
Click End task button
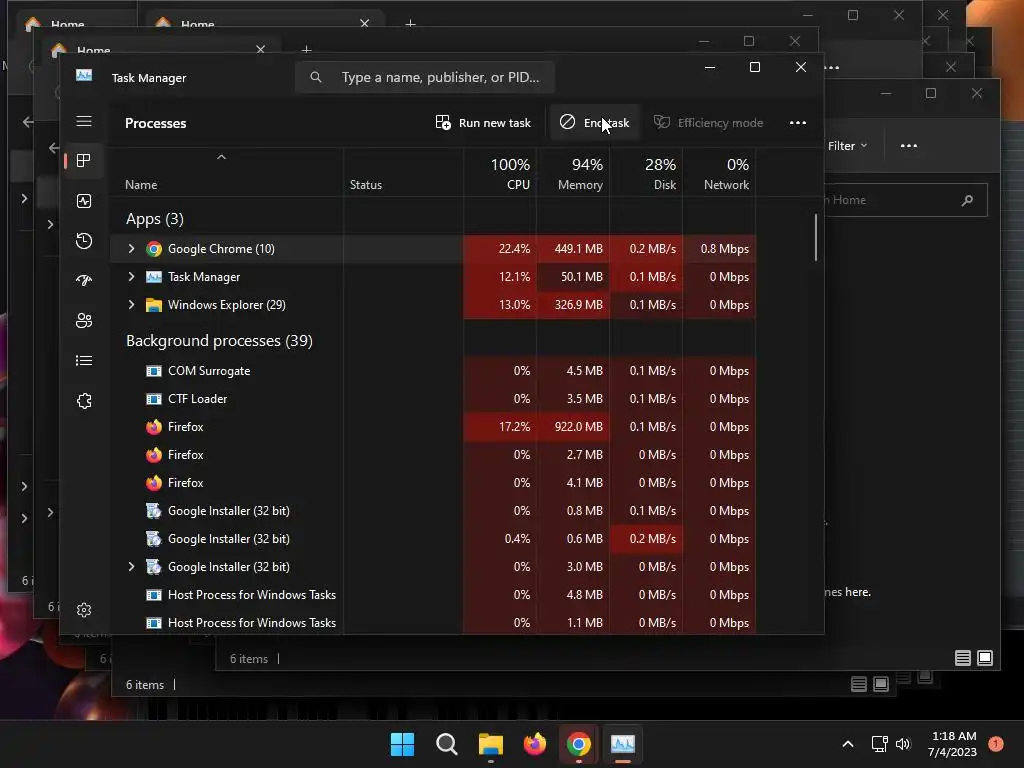[x=594, y=123]
